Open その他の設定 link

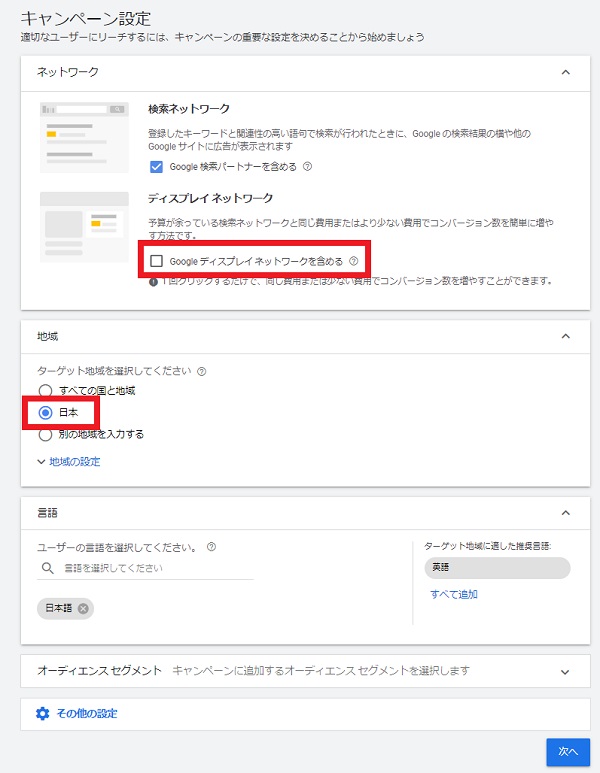click(x=87, y=713)
